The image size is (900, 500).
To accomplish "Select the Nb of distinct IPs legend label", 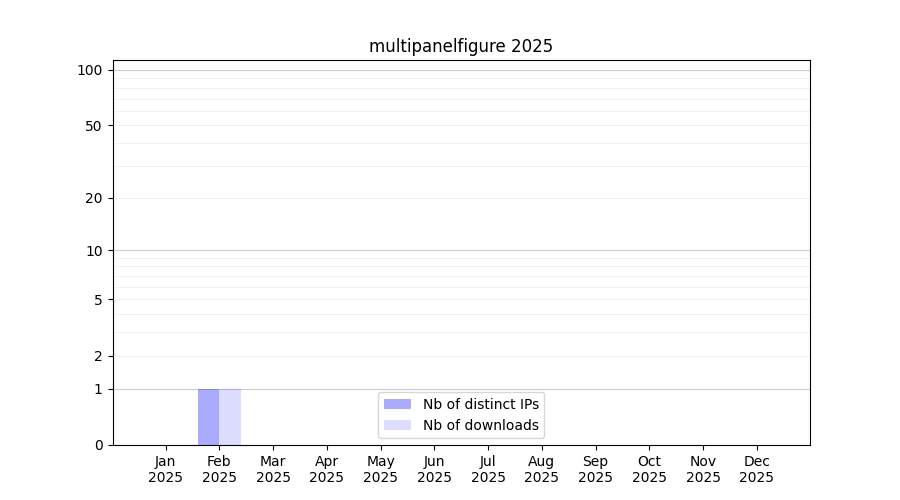I will click(480, 404).
